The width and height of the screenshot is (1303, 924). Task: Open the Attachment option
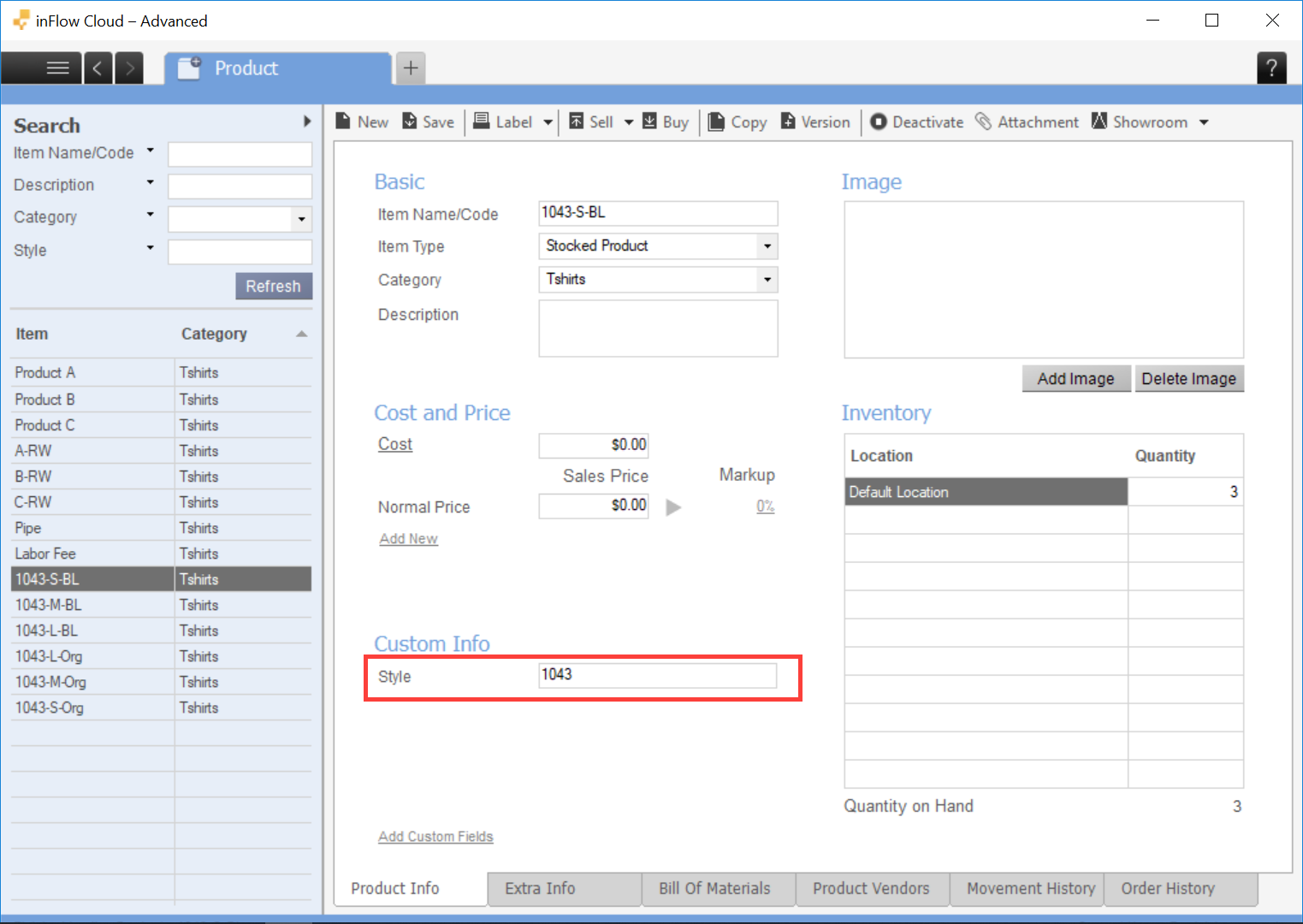point(1028,121)
